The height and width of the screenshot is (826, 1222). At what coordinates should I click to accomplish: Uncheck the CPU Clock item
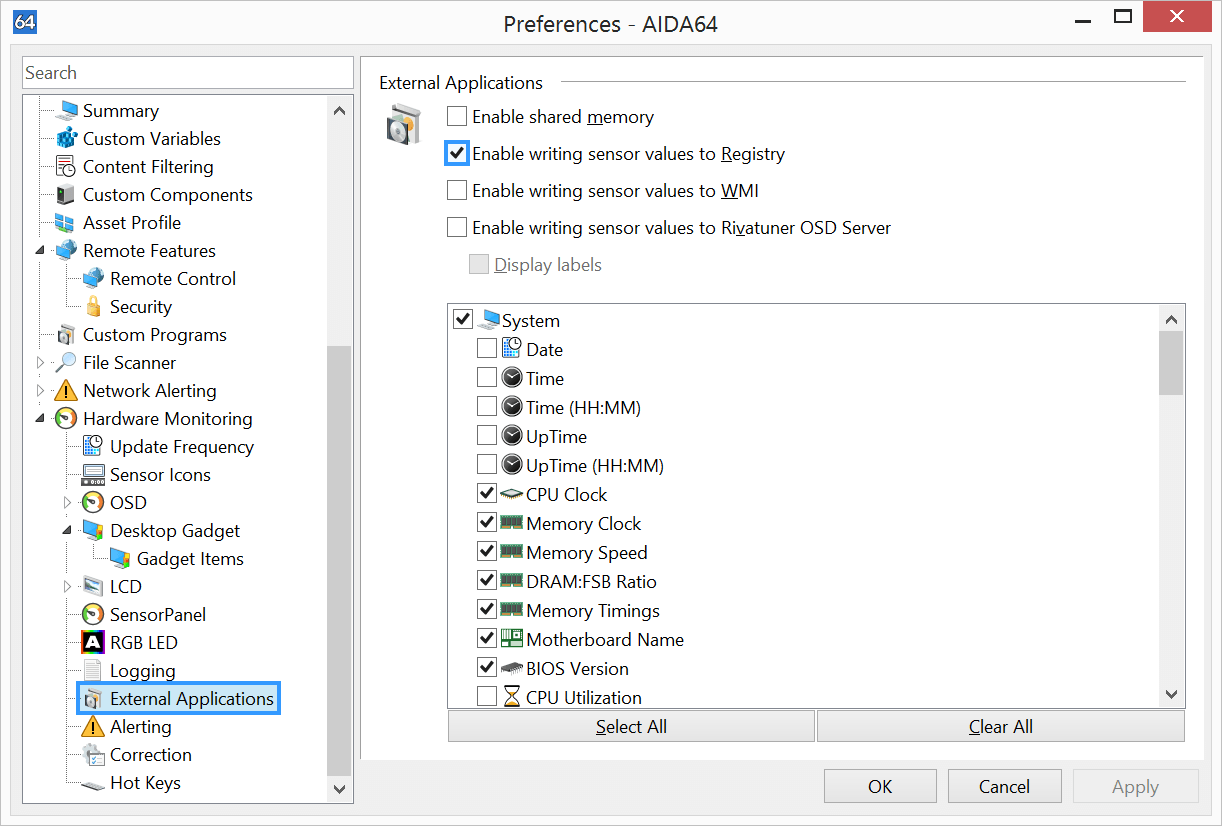click(x=487, y=494)
